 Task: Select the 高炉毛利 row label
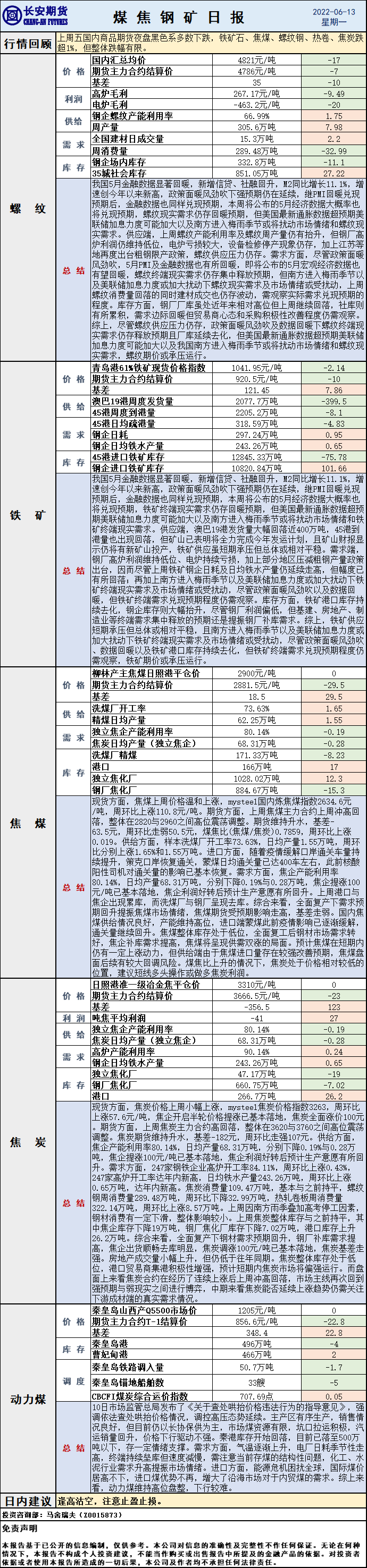tap(110, 94)
